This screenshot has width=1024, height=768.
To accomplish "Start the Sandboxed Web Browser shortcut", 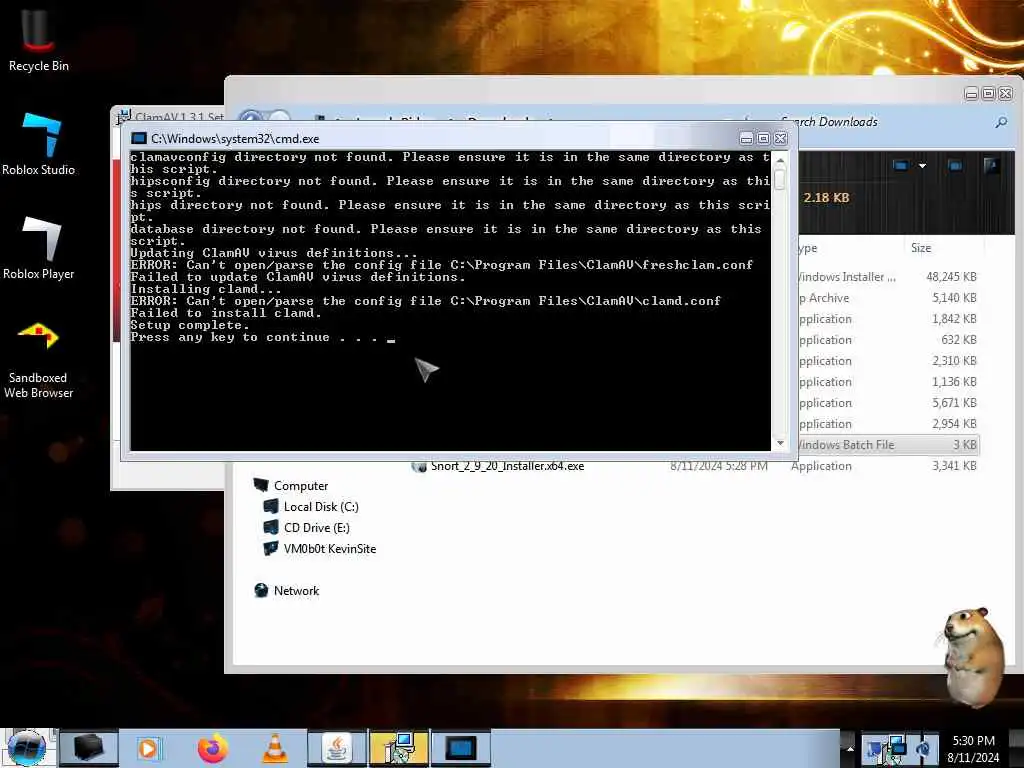I will [x=39, y=360].
